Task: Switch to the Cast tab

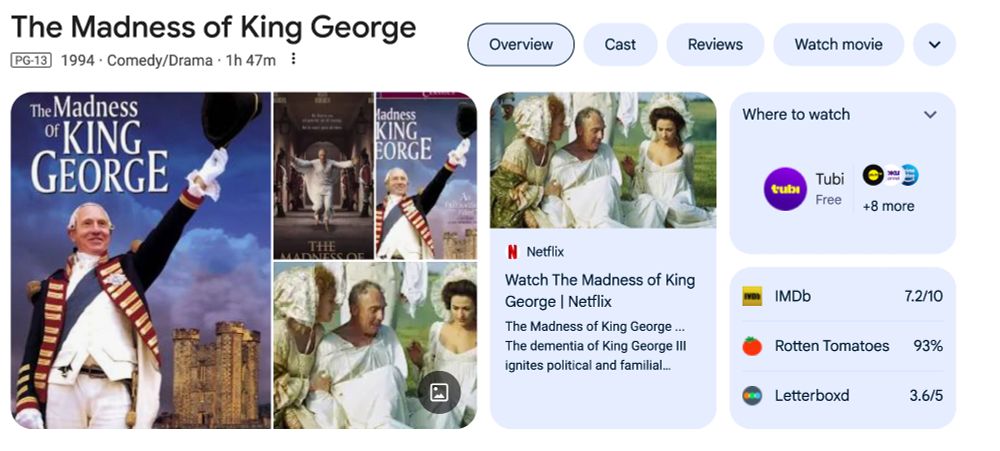Action: (x=621, y=45)
